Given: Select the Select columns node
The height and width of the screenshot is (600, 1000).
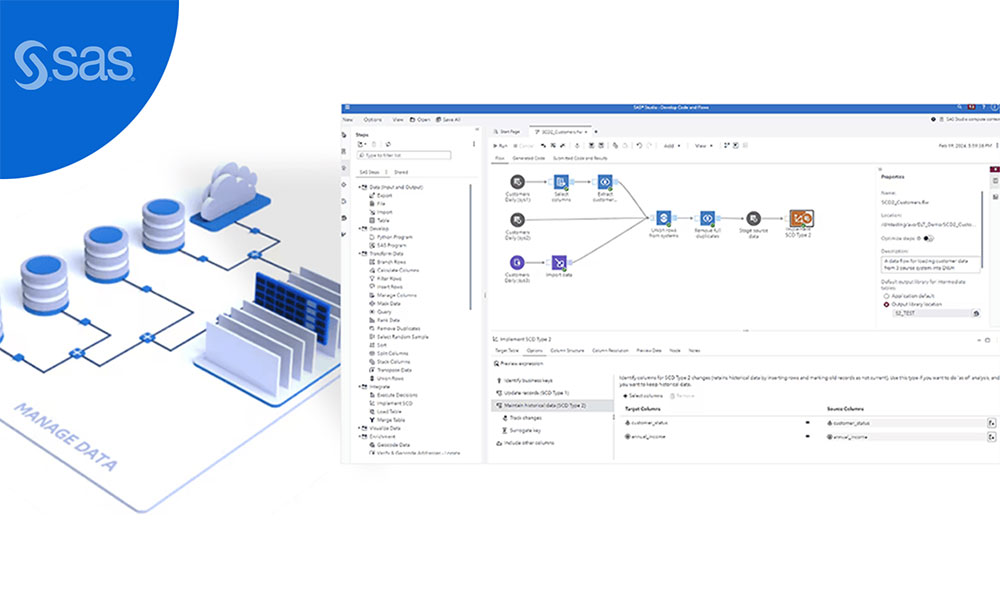Looking at the screenshot, I should pyautogui.click(x=561, y=182).
